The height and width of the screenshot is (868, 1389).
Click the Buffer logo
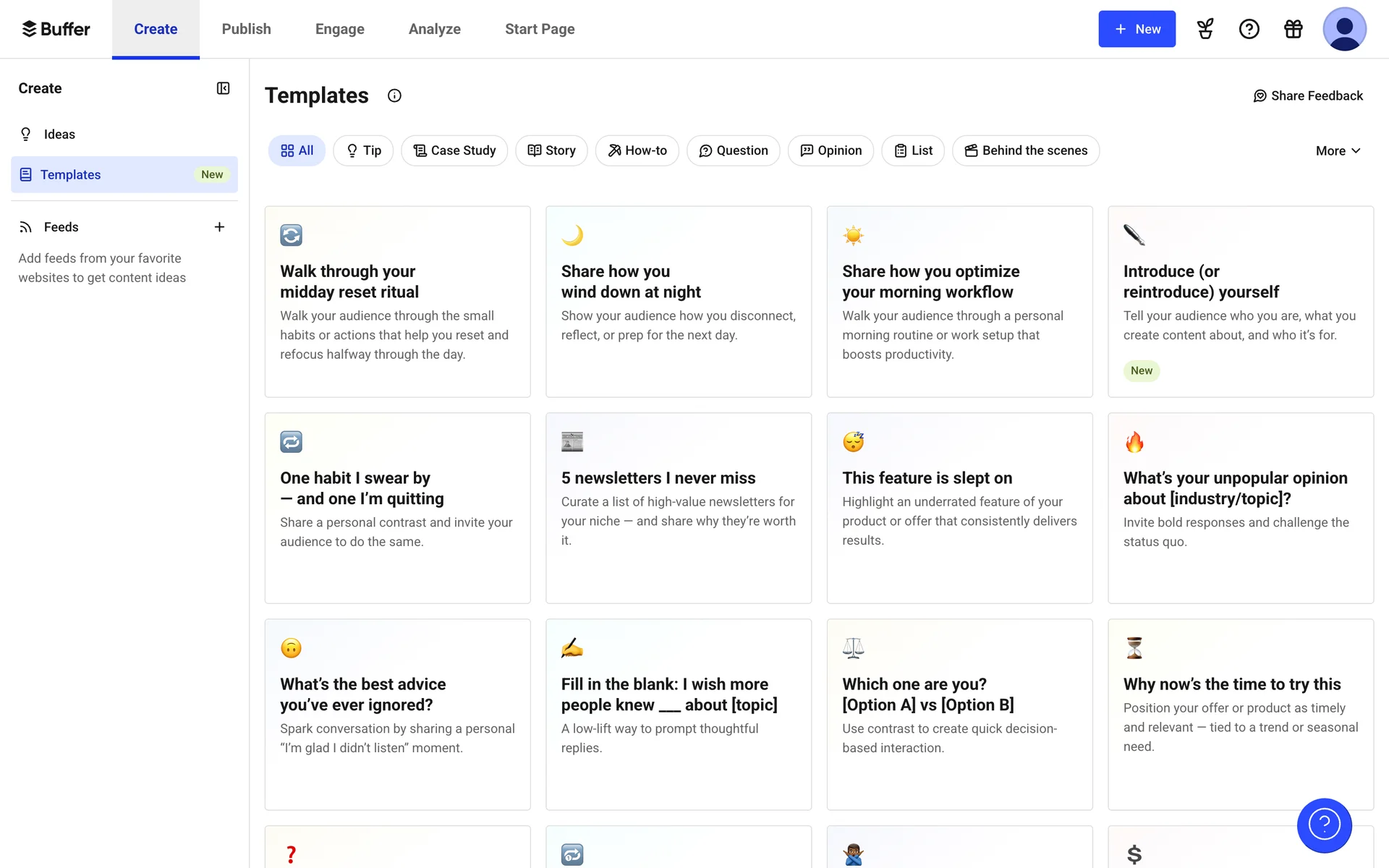[x=56, y=29]
